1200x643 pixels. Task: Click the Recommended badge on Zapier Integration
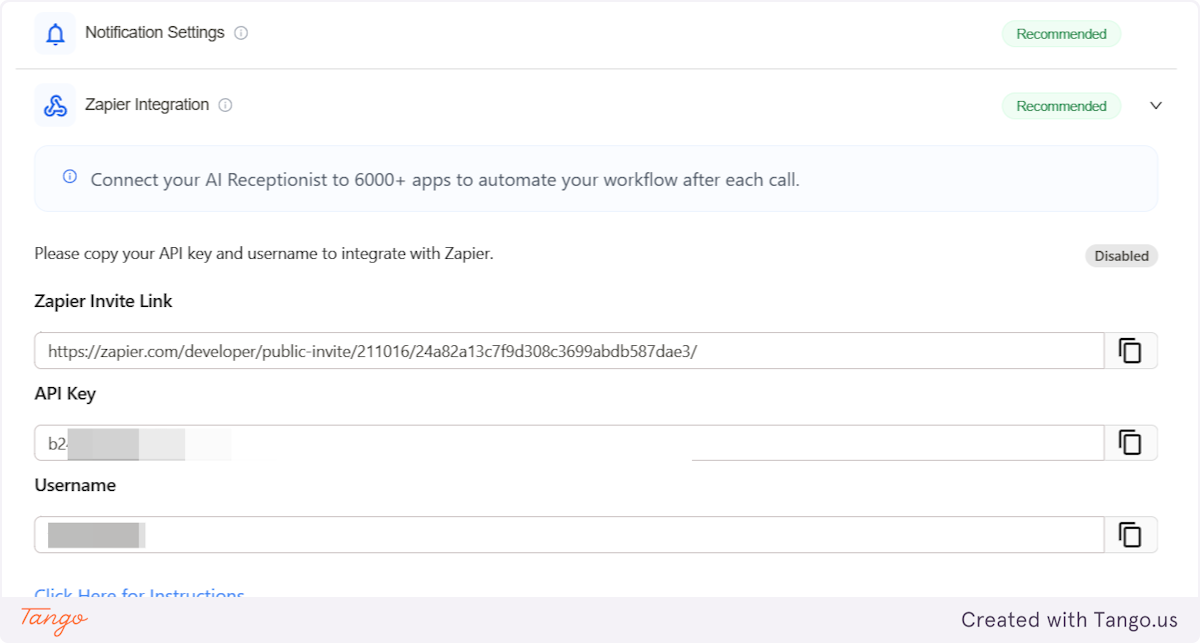pyautogui.click(x=1061, y=106)
